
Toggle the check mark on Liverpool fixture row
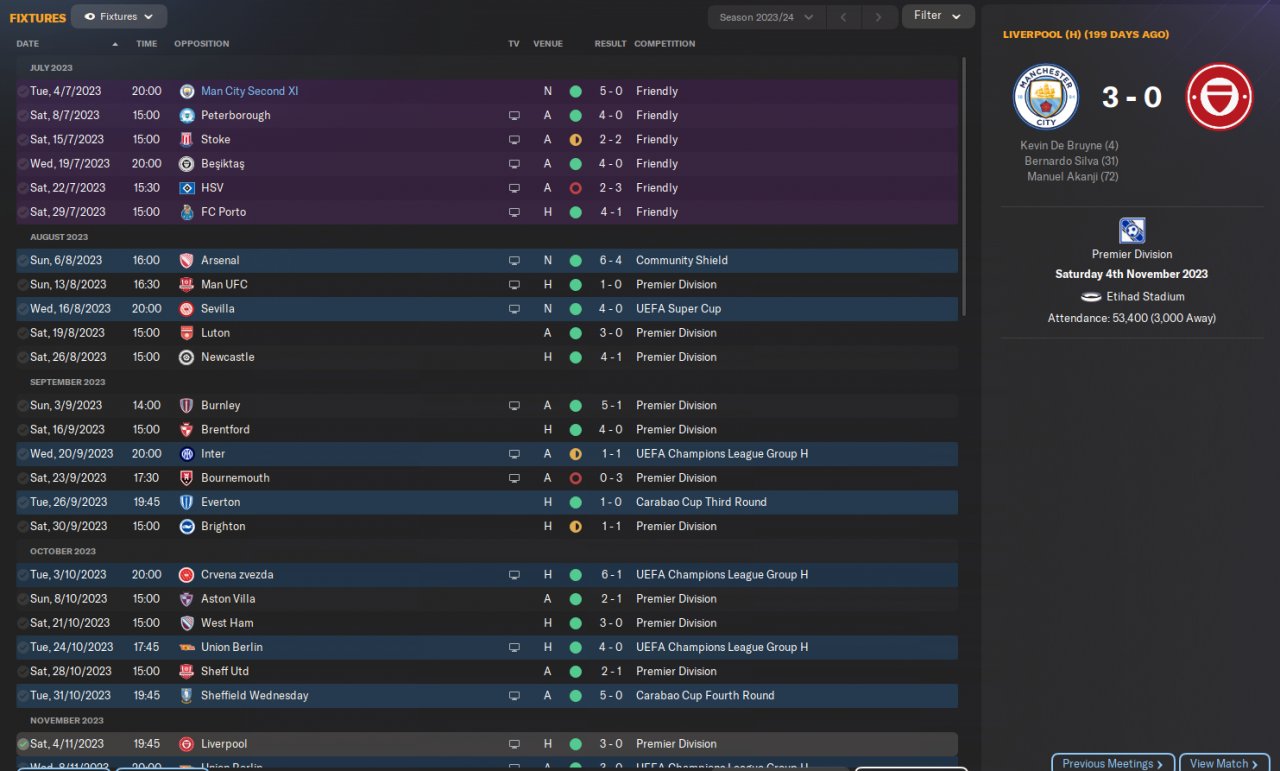click(x=23, y=744)
